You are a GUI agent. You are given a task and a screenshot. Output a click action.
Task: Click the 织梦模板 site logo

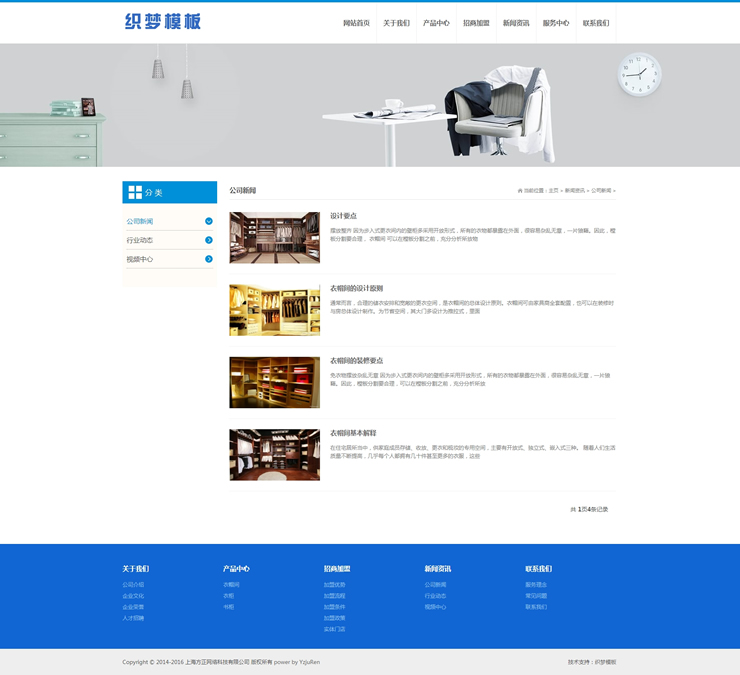click(163, 22)
